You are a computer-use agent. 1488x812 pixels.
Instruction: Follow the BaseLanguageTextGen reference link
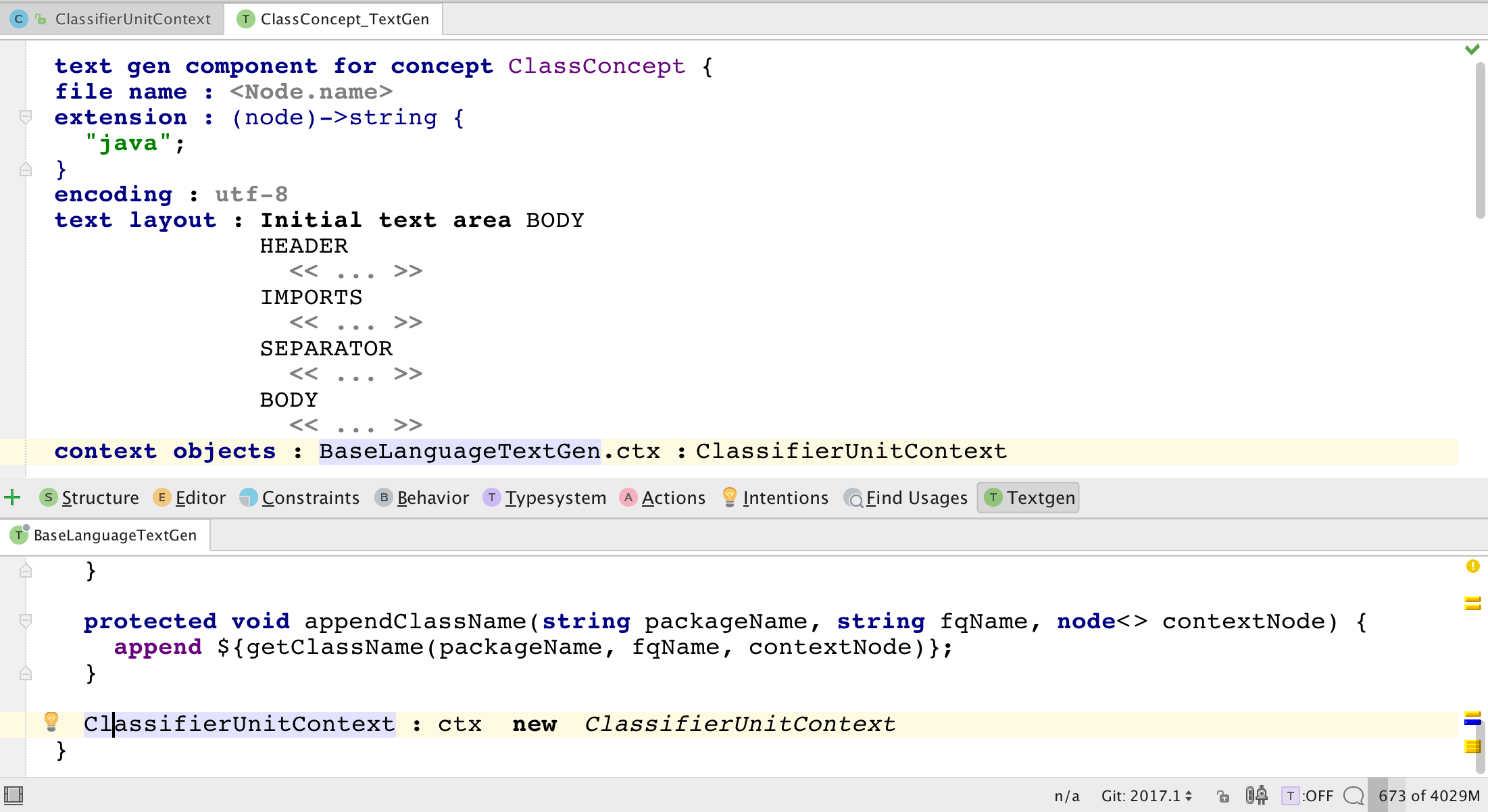pos(460,451)
